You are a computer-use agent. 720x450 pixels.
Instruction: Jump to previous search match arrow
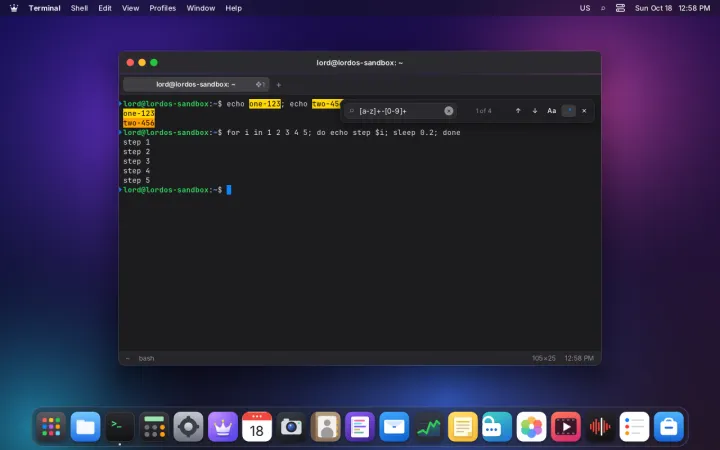[518, 111]
